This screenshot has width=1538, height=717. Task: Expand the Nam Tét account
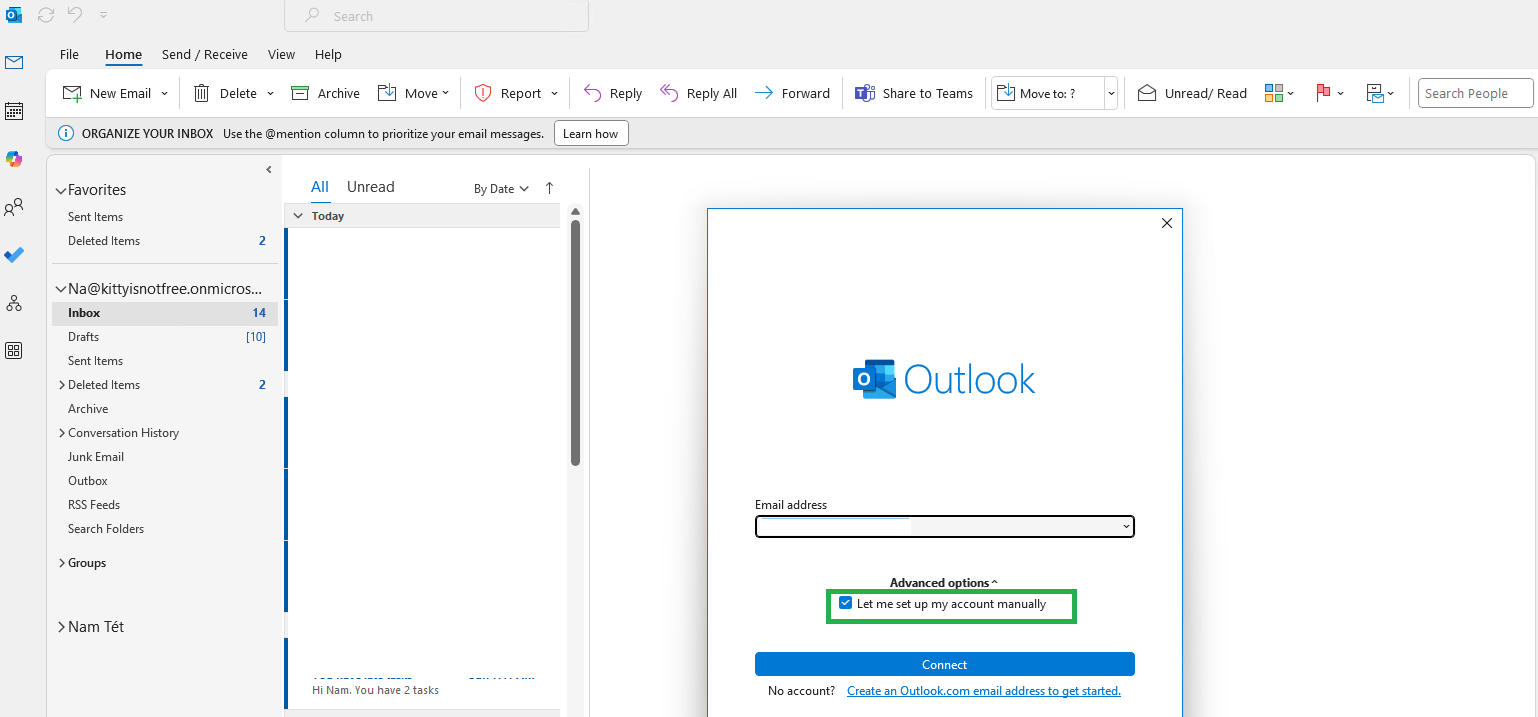click(62, 627)
